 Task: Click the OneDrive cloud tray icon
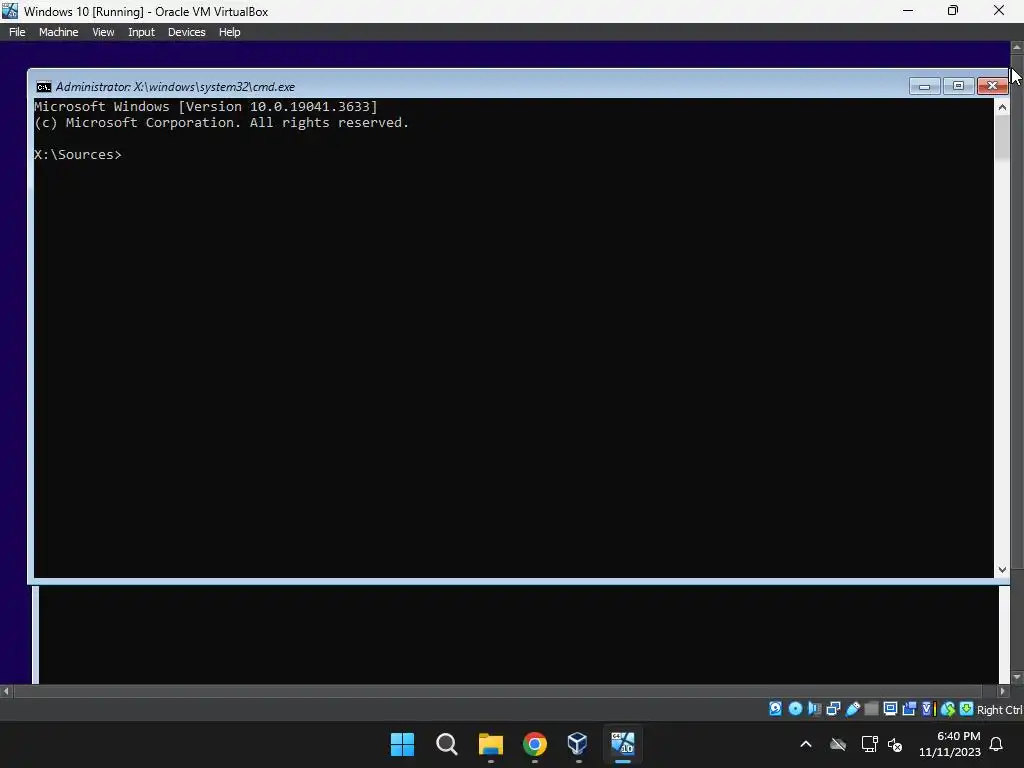838,744
